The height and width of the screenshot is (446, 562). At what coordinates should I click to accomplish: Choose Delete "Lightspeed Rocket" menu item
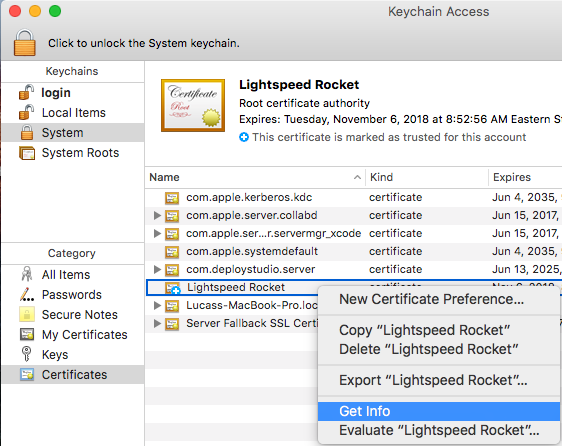[x=439, y=349]
